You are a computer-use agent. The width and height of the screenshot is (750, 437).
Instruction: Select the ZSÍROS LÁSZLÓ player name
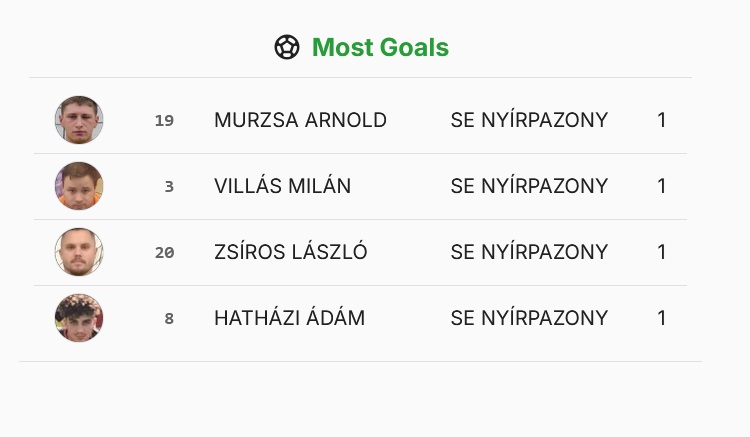click(x=291, y=252)
